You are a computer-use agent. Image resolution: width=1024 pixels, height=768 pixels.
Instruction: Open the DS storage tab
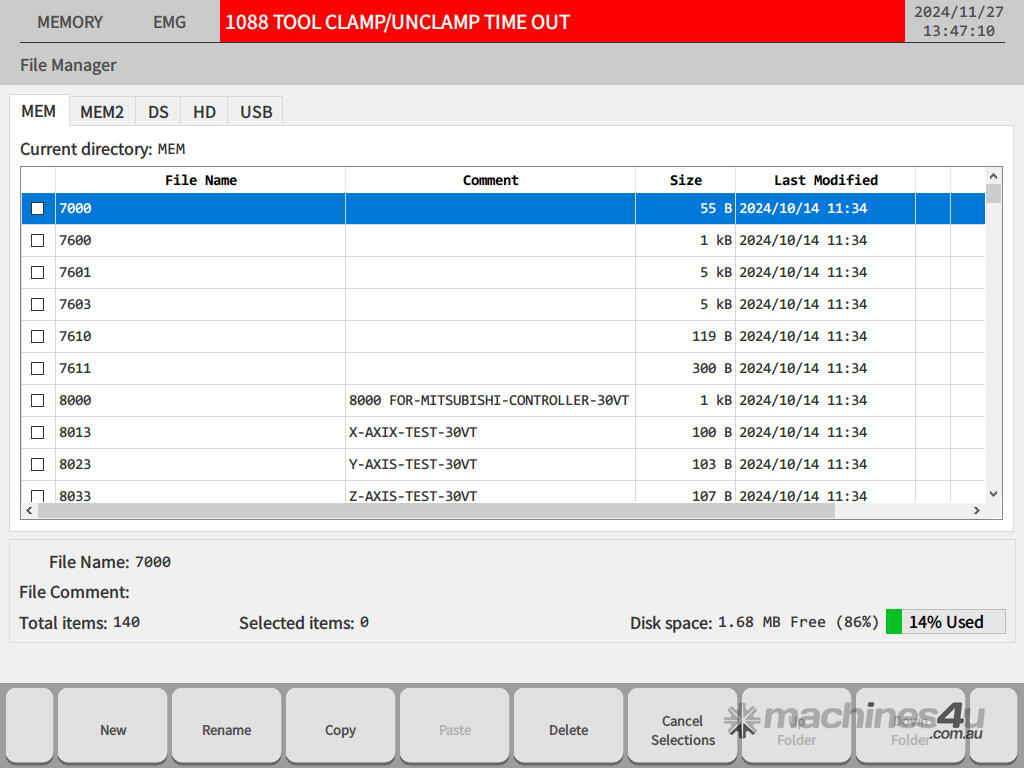coord(158,112)
